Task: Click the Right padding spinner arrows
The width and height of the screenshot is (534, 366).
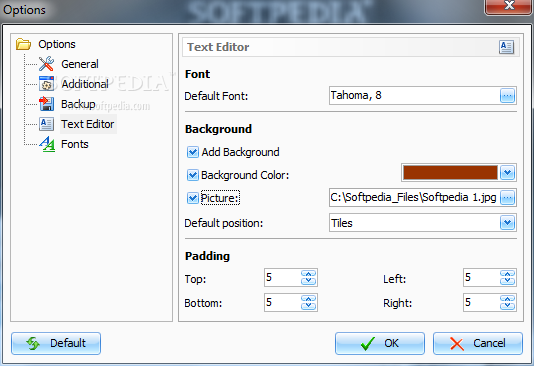Action: [507, 302]
